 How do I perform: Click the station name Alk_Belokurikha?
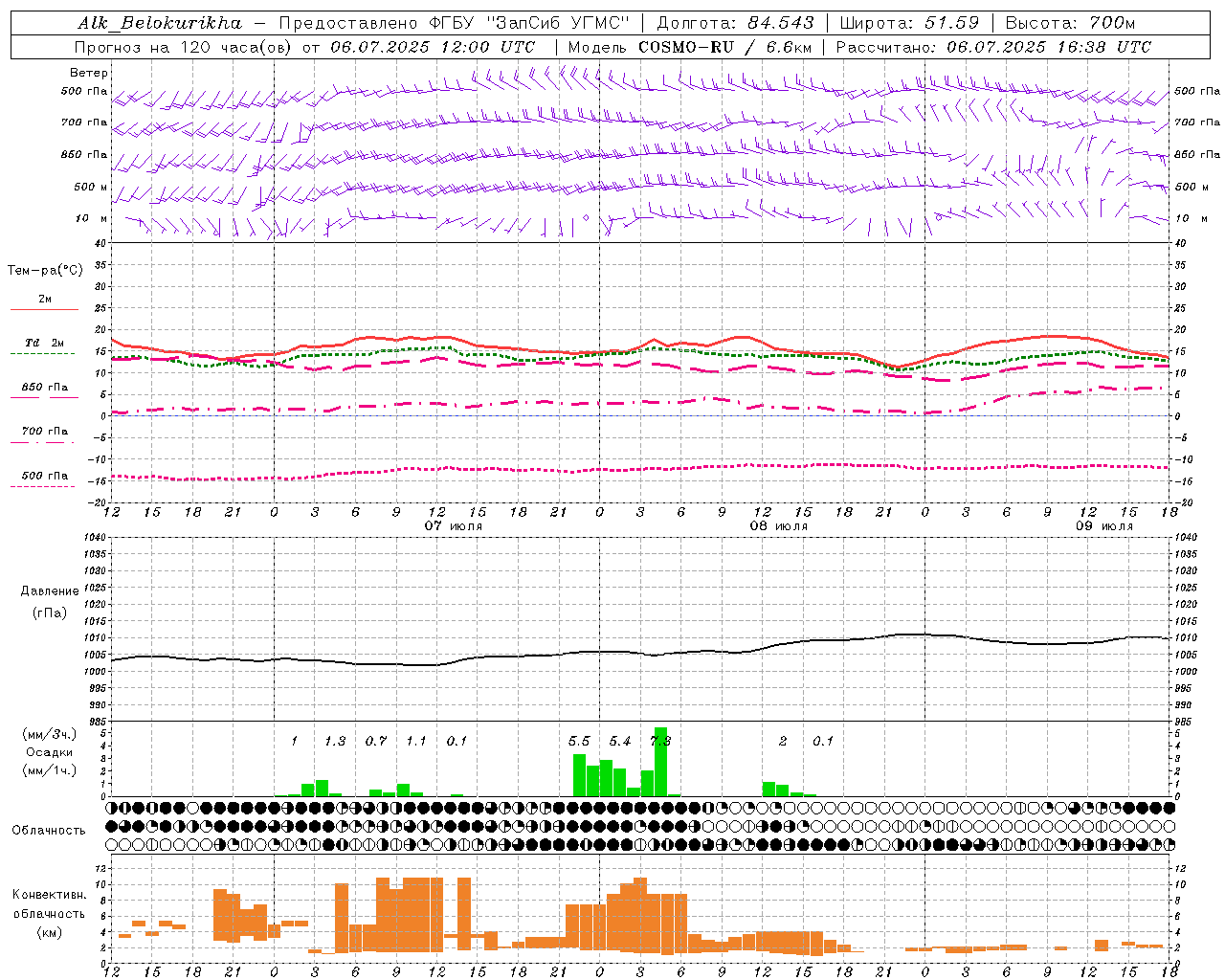pyautogui.click(x=160, y=23)
